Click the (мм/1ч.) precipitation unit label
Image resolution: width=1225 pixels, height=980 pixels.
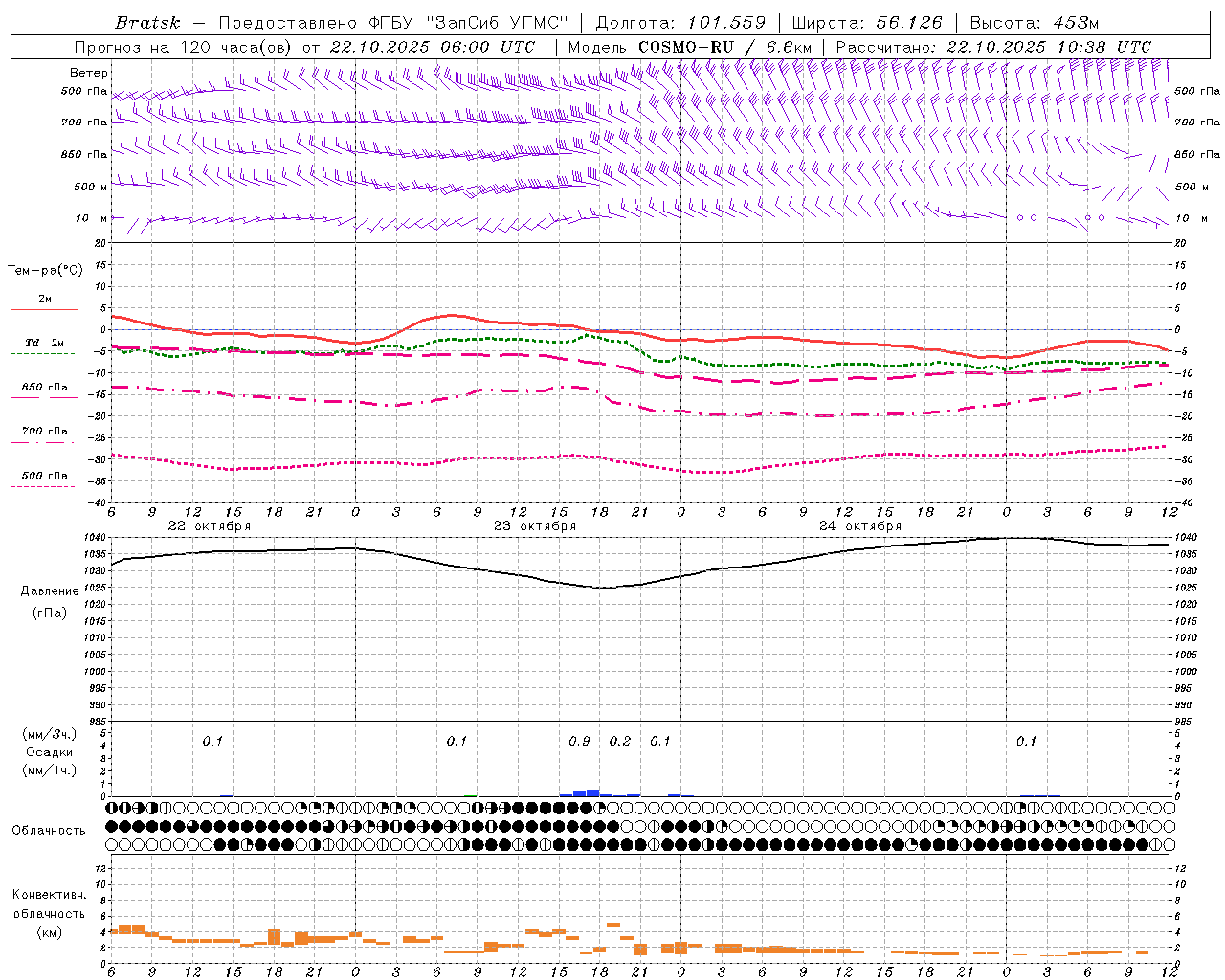click(50, 770)
